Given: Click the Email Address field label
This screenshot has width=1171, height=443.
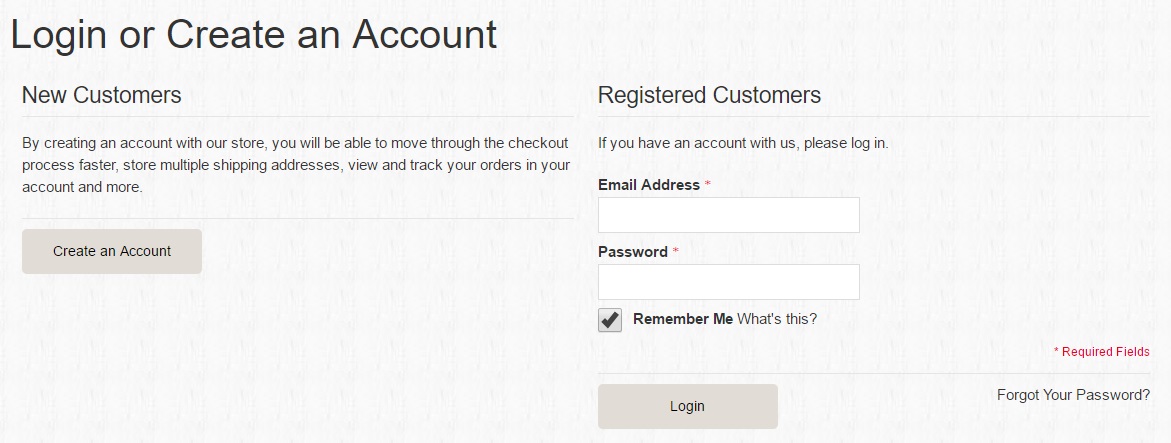Looking at the screenshot, I should tap(649, 185).
